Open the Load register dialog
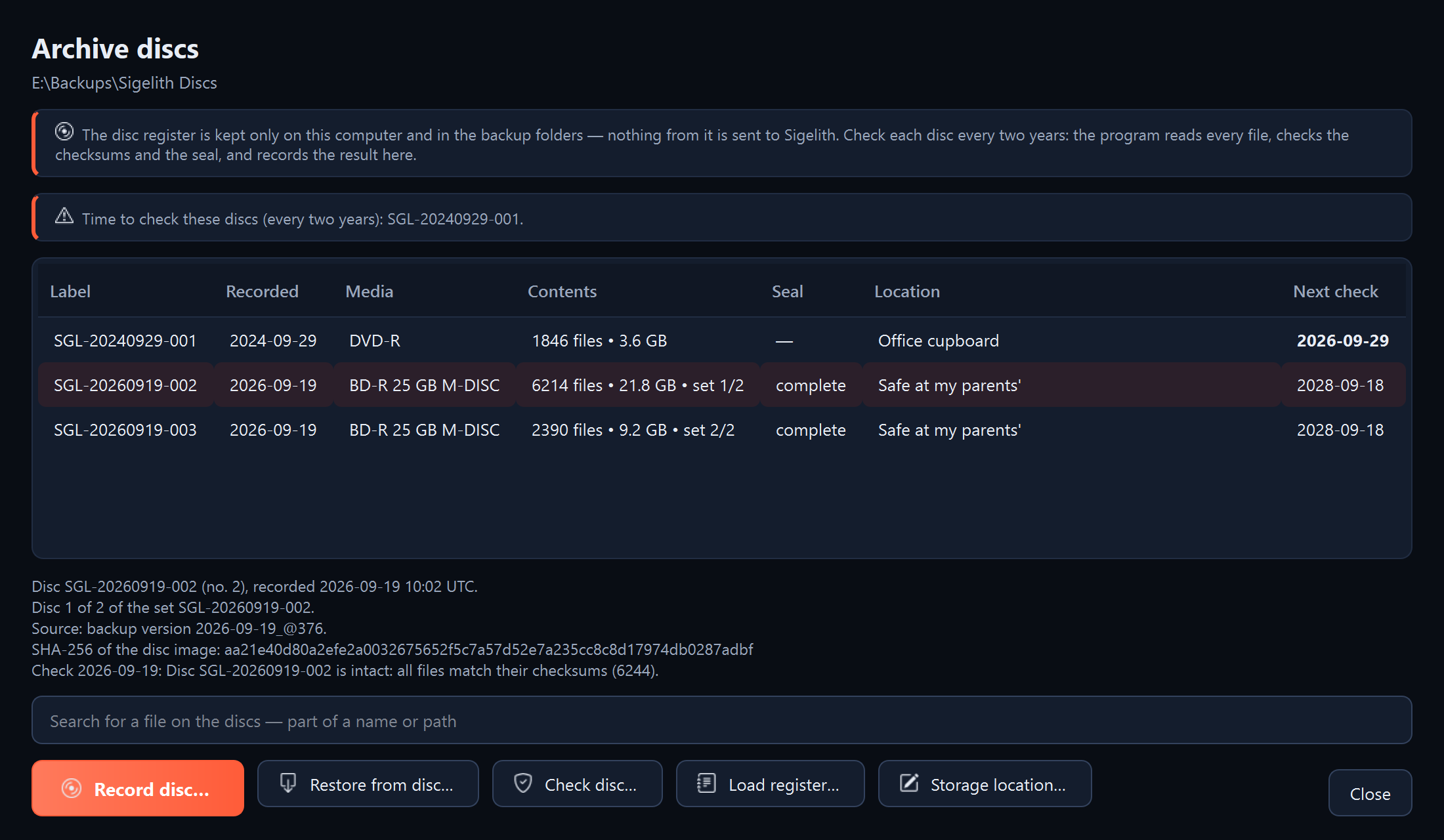Image resolution: width=1444 pixels, height=840 pixels. pos(771,784)
